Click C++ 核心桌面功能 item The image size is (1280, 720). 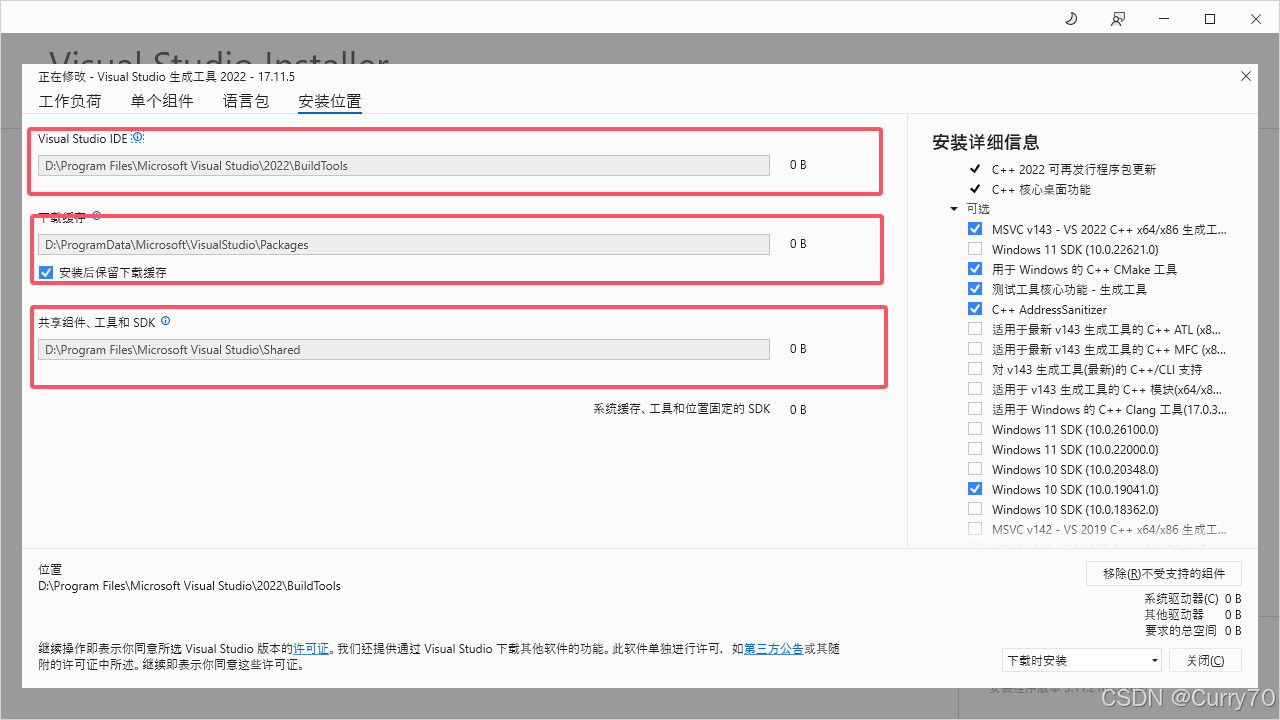click(x=1041, y=189)
